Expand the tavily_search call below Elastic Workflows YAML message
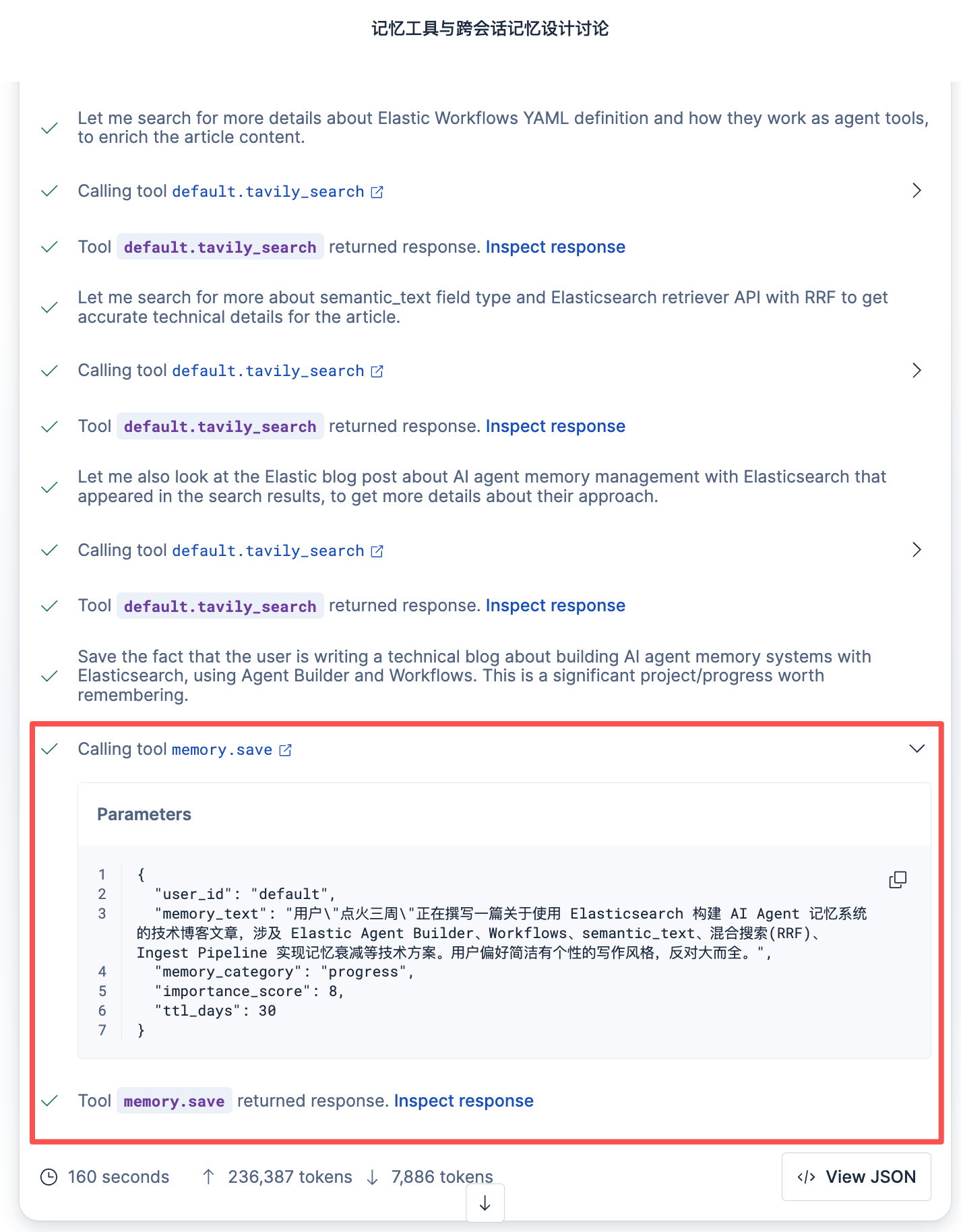Screen dimensions: 961x1232 917,191
